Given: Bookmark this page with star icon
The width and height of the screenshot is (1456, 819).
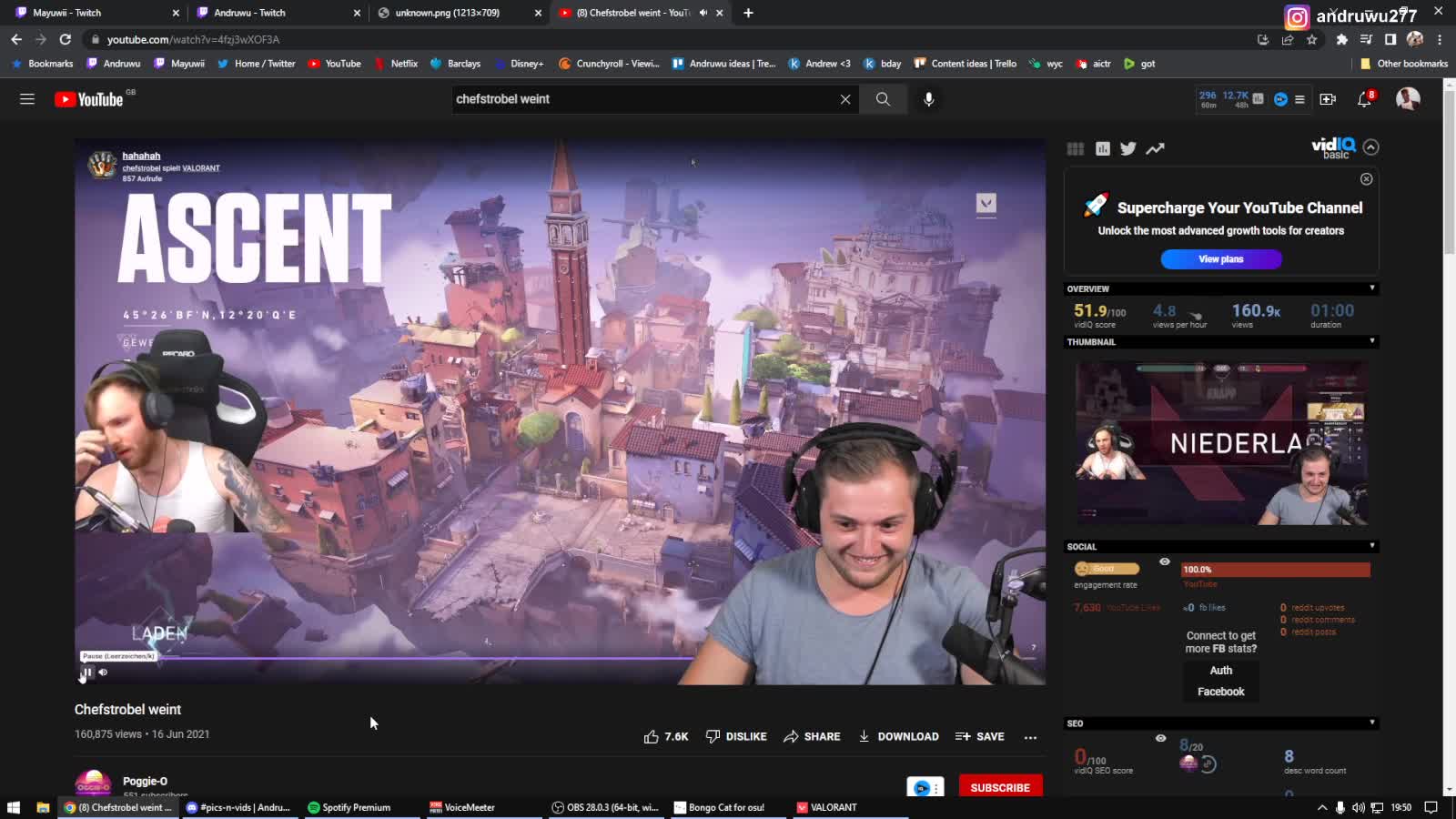Looking at the screenshot, I should pyautogui.click(x=1311, y=39).
